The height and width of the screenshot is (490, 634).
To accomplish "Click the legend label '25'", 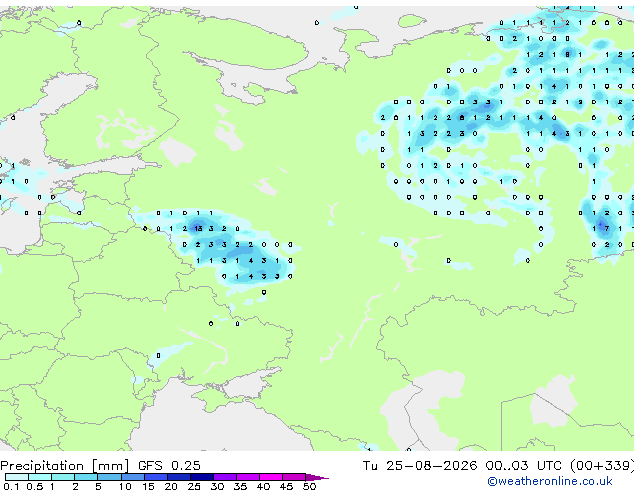I will (194, 486).
